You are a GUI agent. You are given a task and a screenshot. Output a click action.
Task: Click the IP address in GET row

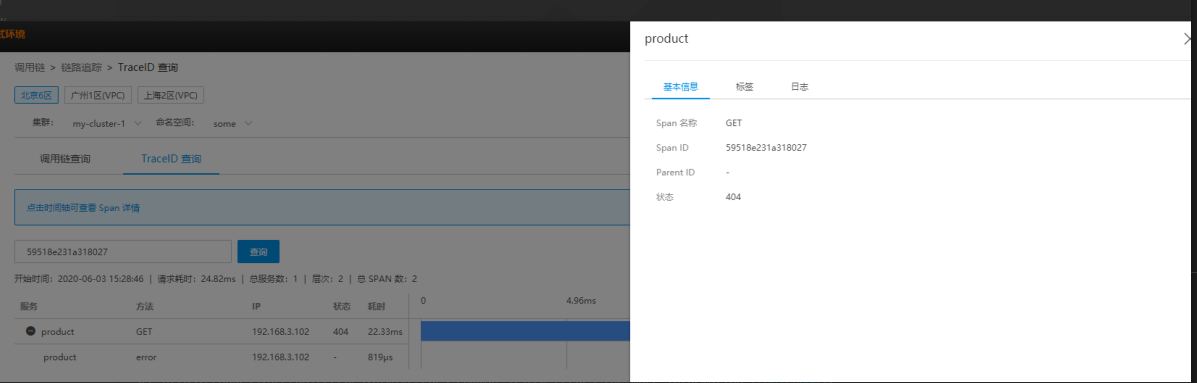(281, 332)
